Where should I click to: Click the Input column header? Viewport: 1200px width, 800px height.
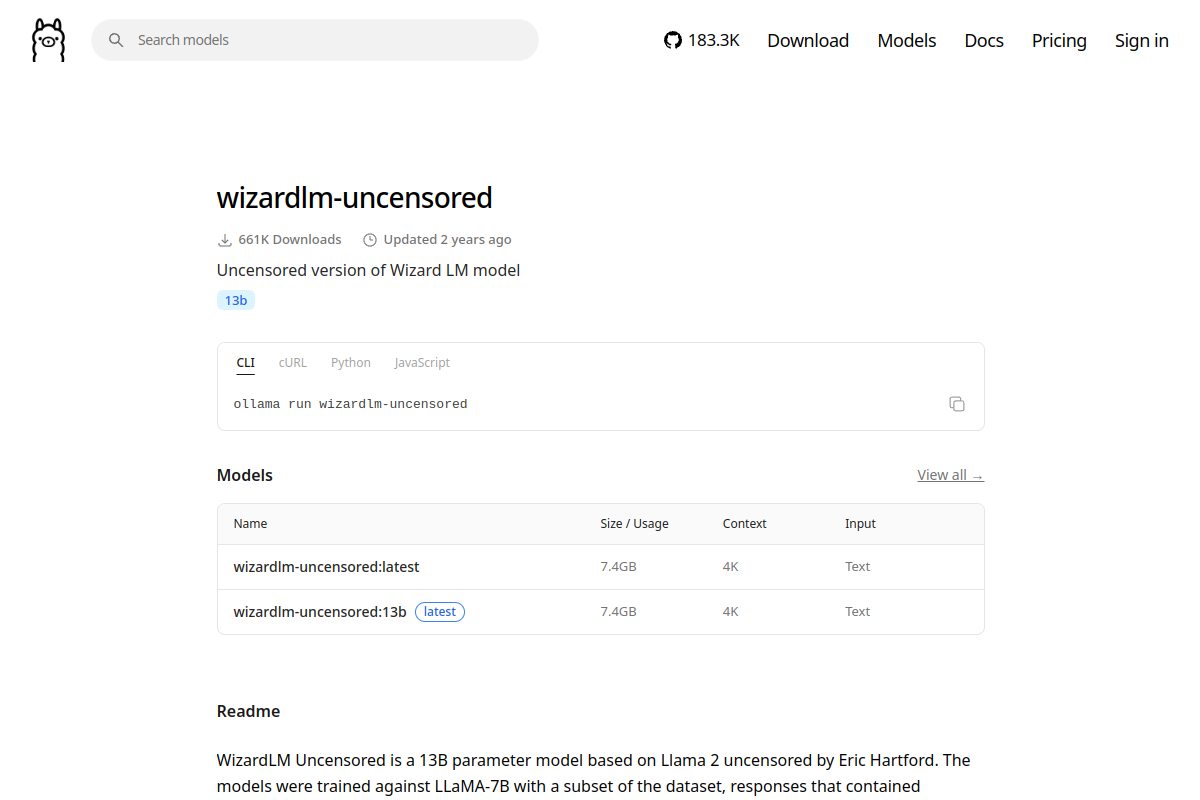(x=860, y=524)
